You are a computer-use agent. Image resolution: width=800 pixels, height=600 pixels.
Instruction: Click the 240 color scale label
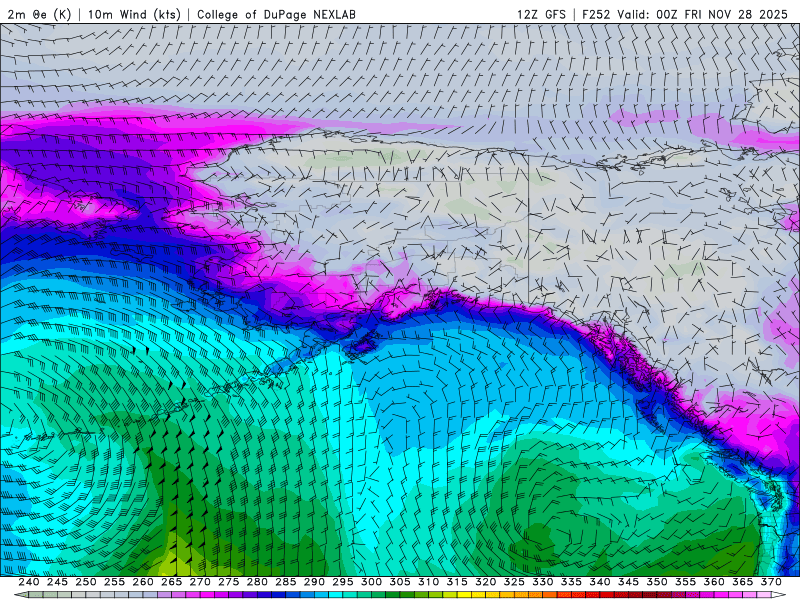point(29,582)
